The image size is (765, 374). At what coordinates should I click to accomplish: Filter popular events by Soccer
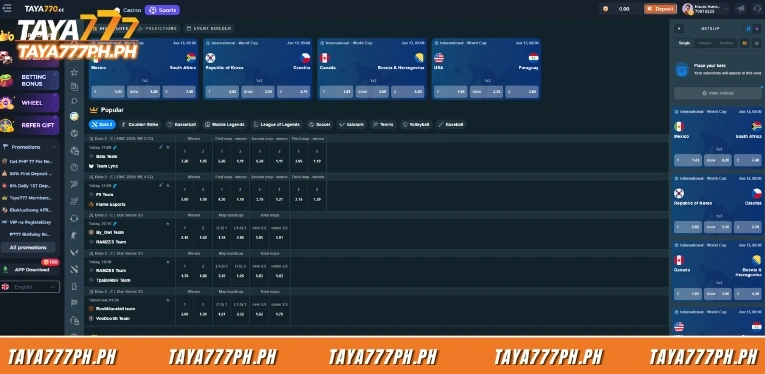pos(320,124)
